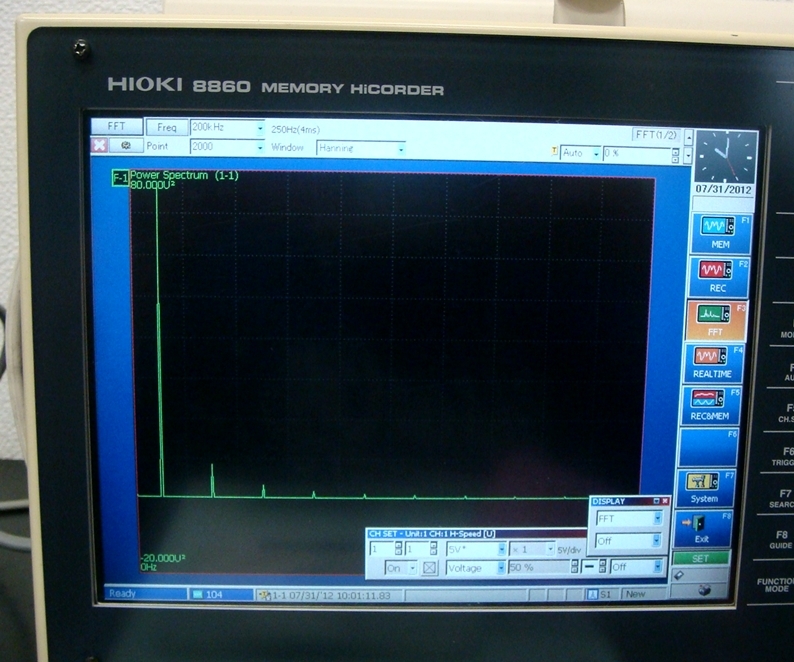This screenshot has width=794, height=662.
Task: Click the Ready status text
Action: (x=122, y=593)
